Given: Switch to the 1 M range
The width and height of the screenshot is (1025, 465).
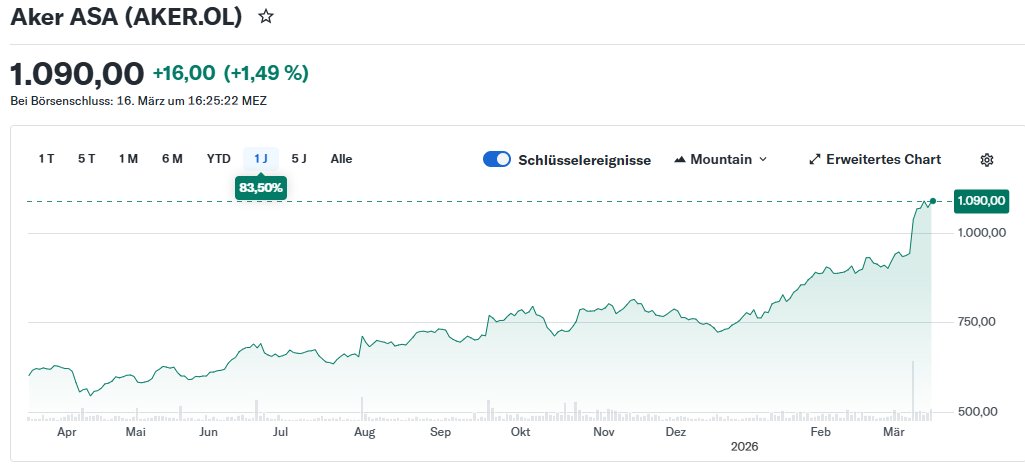Looking at the screenshot, I should [128, 159].
